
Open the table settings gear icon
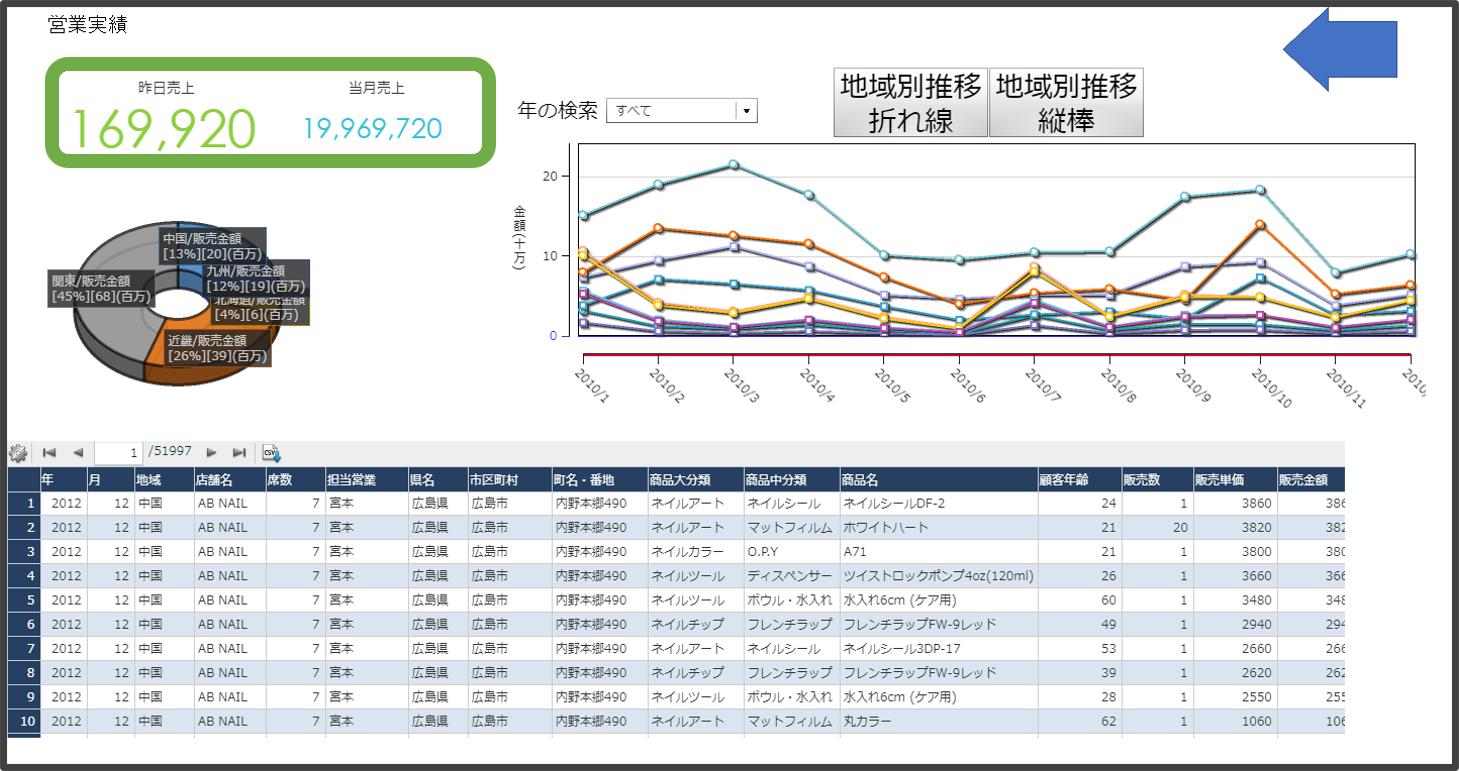18,453
